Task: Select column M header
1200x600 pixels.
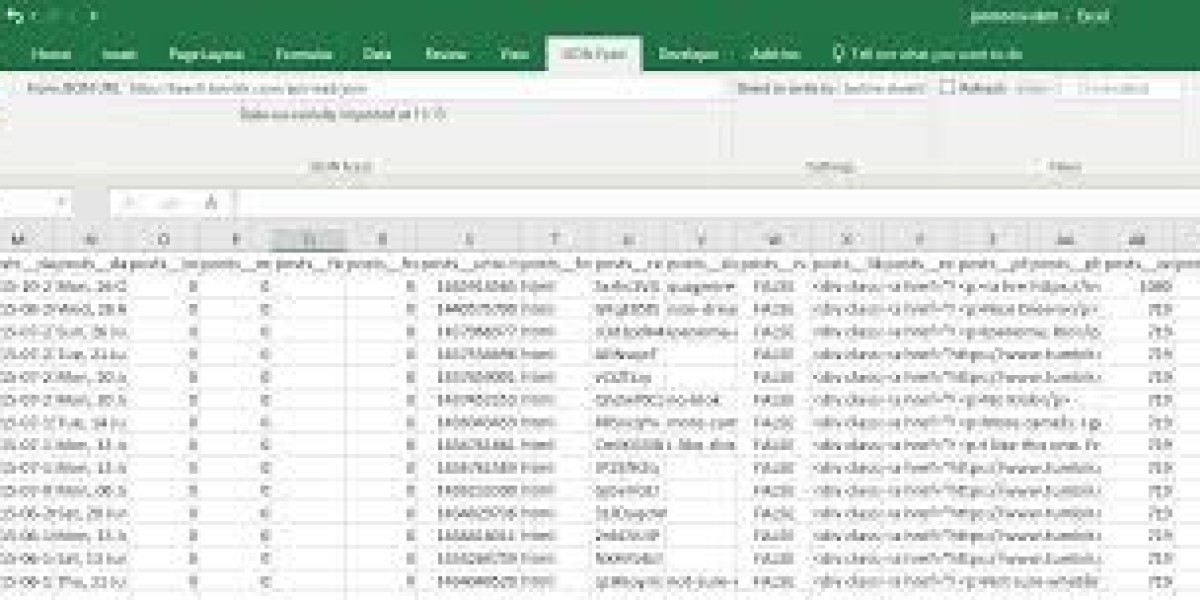Action: [19, 241]
